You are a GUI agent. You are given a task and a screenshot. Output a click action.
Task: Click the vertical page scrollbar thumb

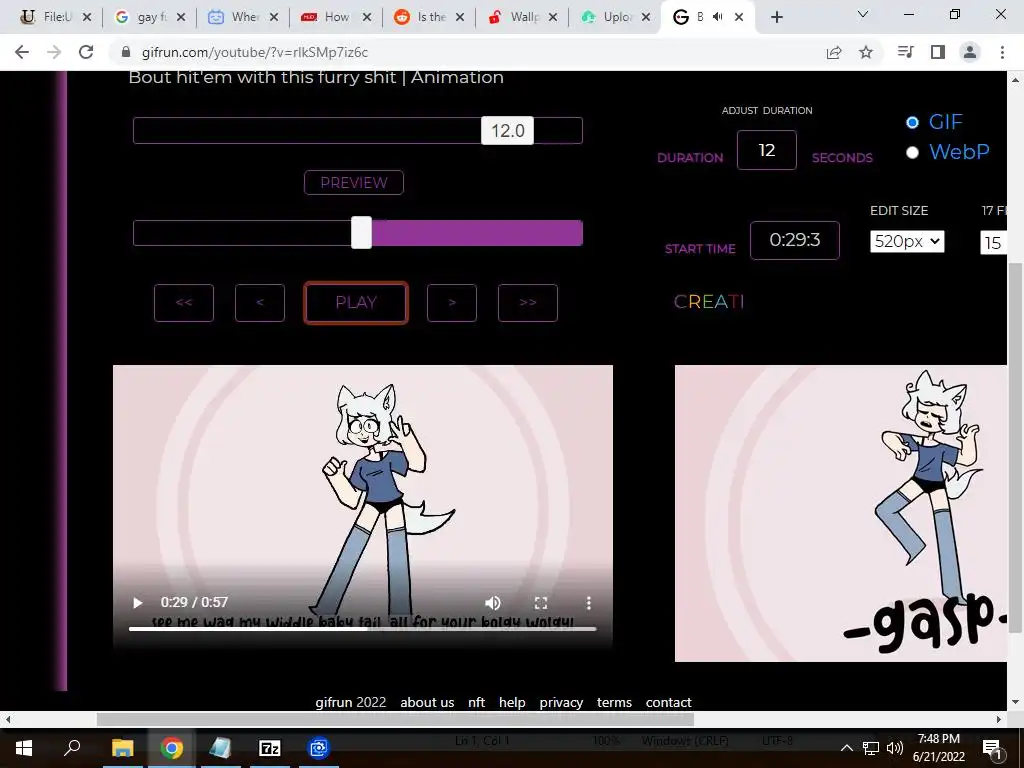(1015, 447)
